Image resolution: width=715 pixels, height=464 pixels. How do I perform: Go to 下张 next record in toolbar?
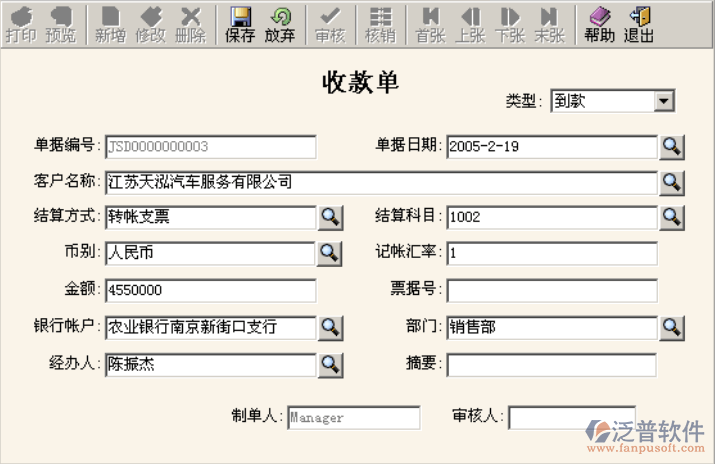click(510, 25)
